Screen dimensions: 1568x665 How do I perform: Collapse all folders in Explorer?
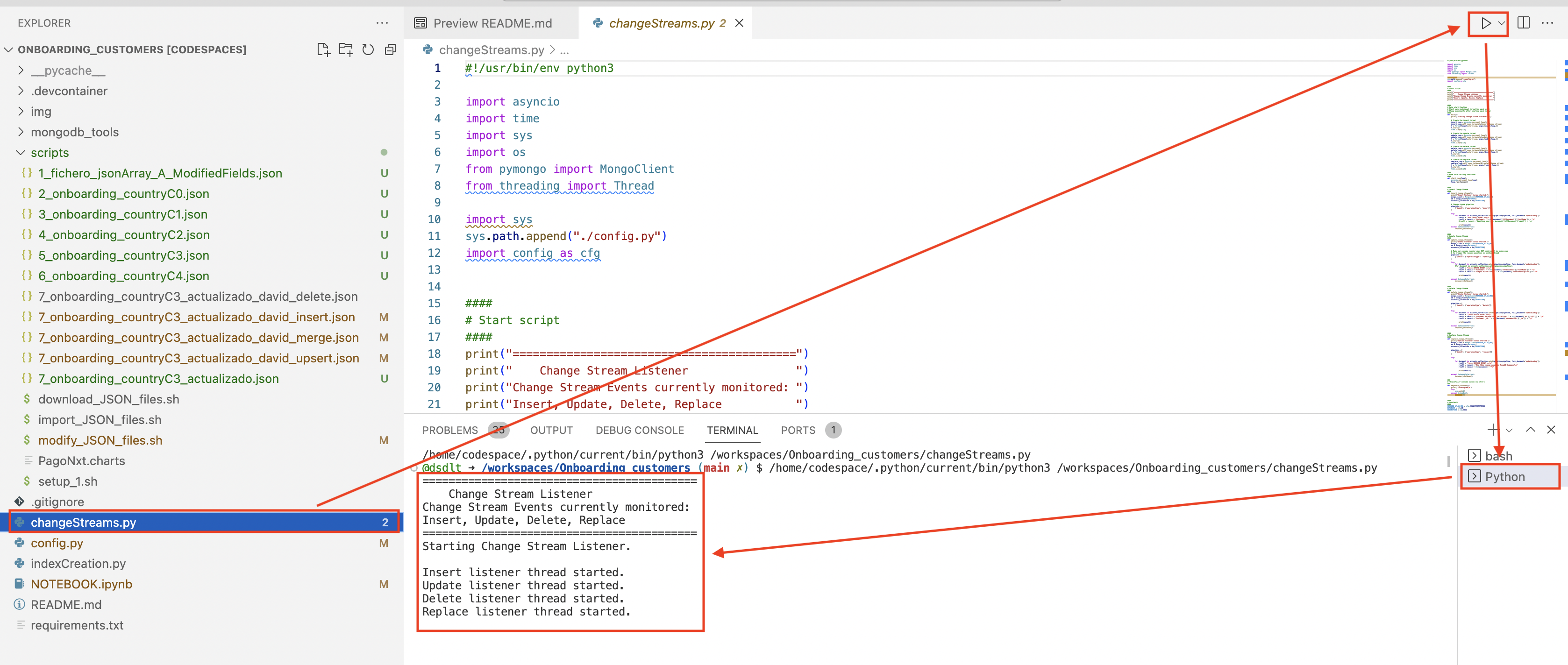[x=390, y=50]
